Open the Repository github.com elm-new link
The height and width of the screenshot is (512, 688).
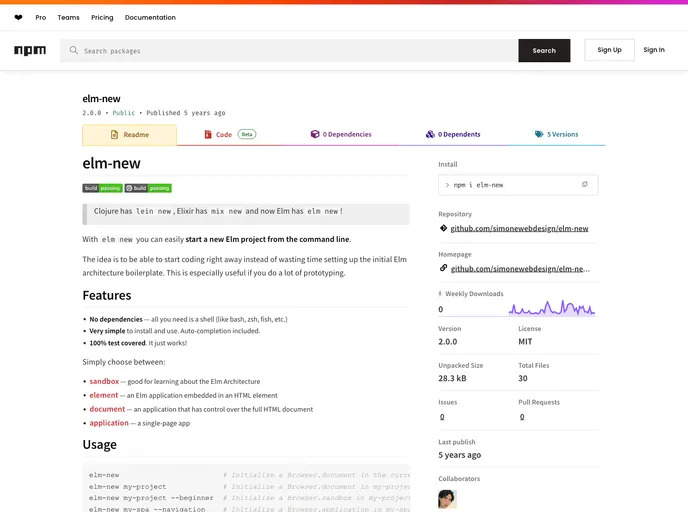click(x=519, y=229)
